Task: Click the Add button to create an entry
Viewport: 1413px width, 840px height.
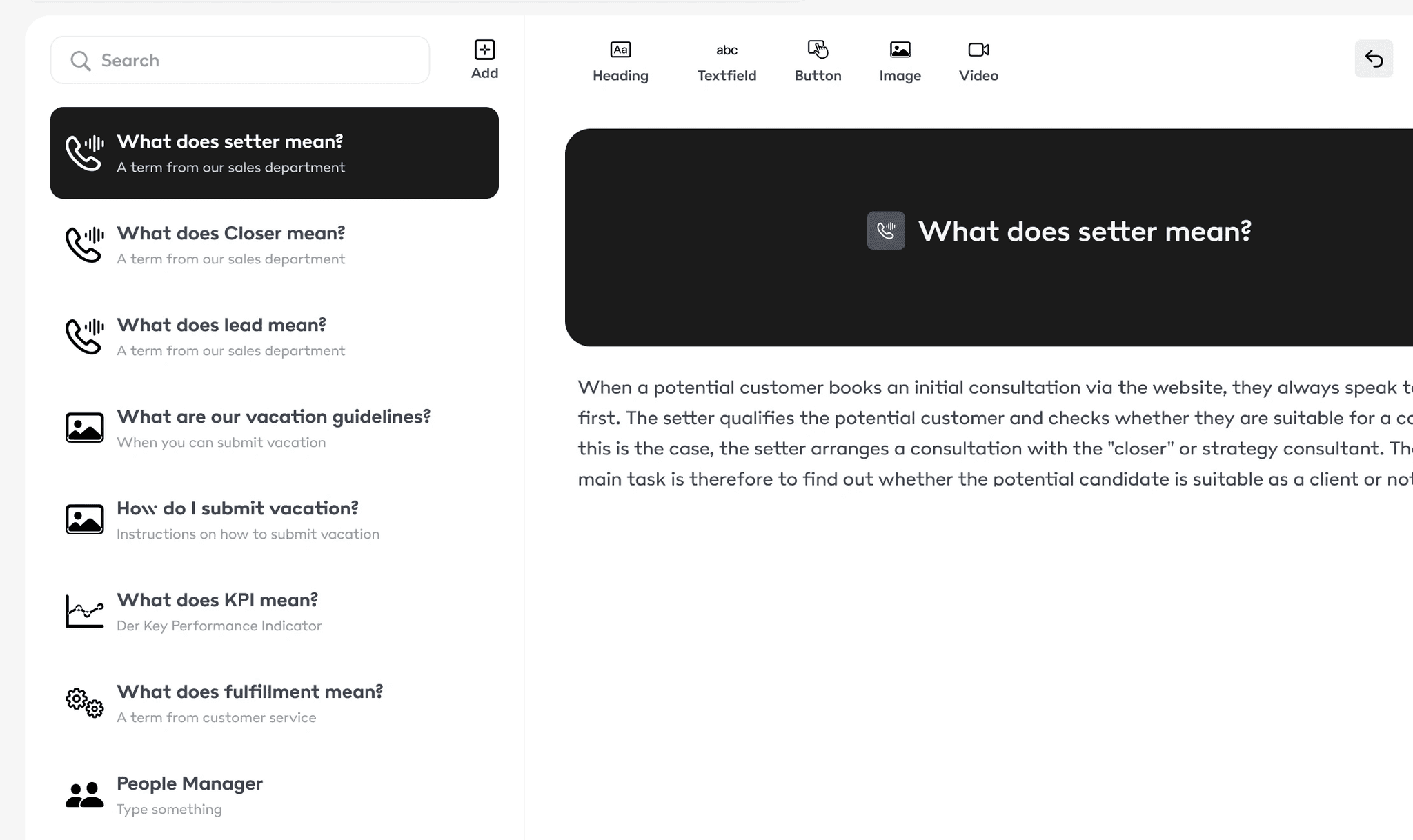Action: [x=484, y=59]
